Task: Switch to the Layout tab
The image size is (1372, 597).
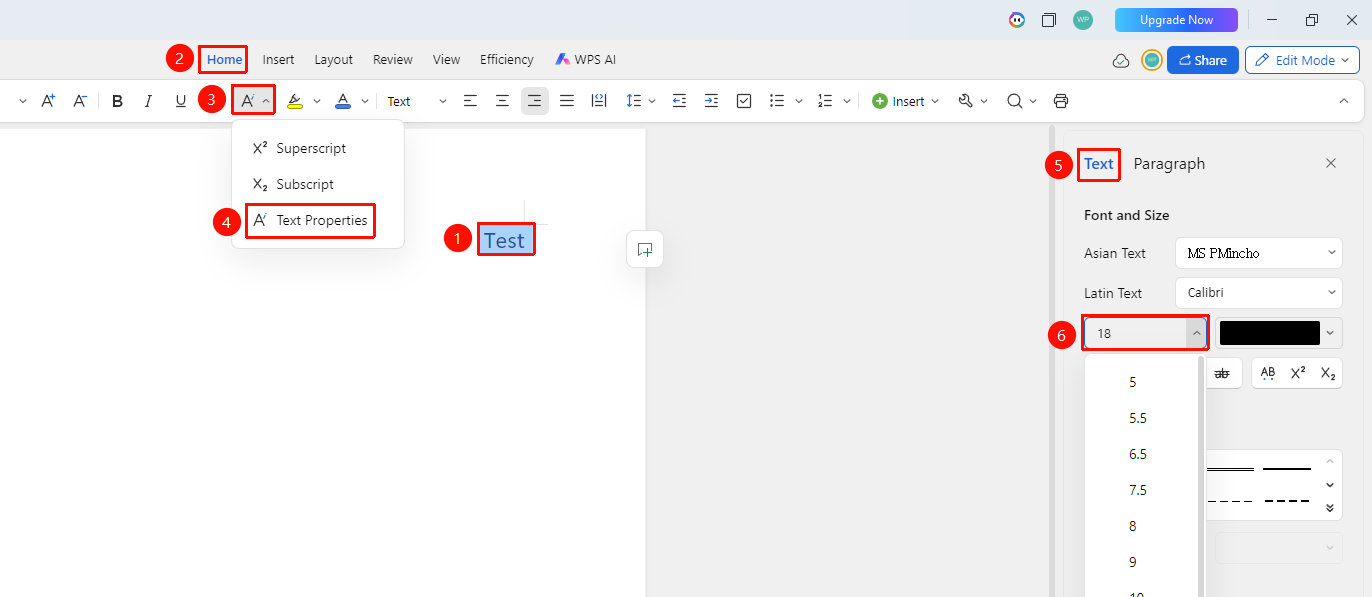Action: tap(334, 60)
